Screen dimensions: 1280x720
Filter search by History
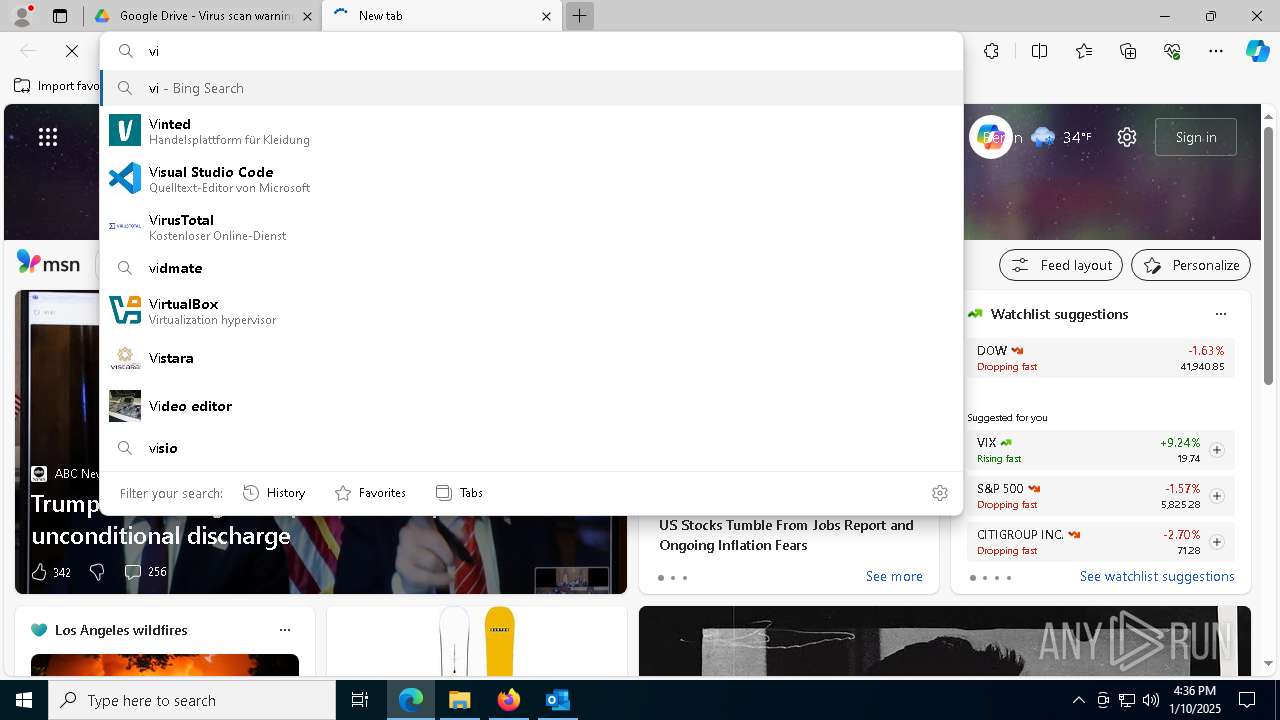point(274,493)
